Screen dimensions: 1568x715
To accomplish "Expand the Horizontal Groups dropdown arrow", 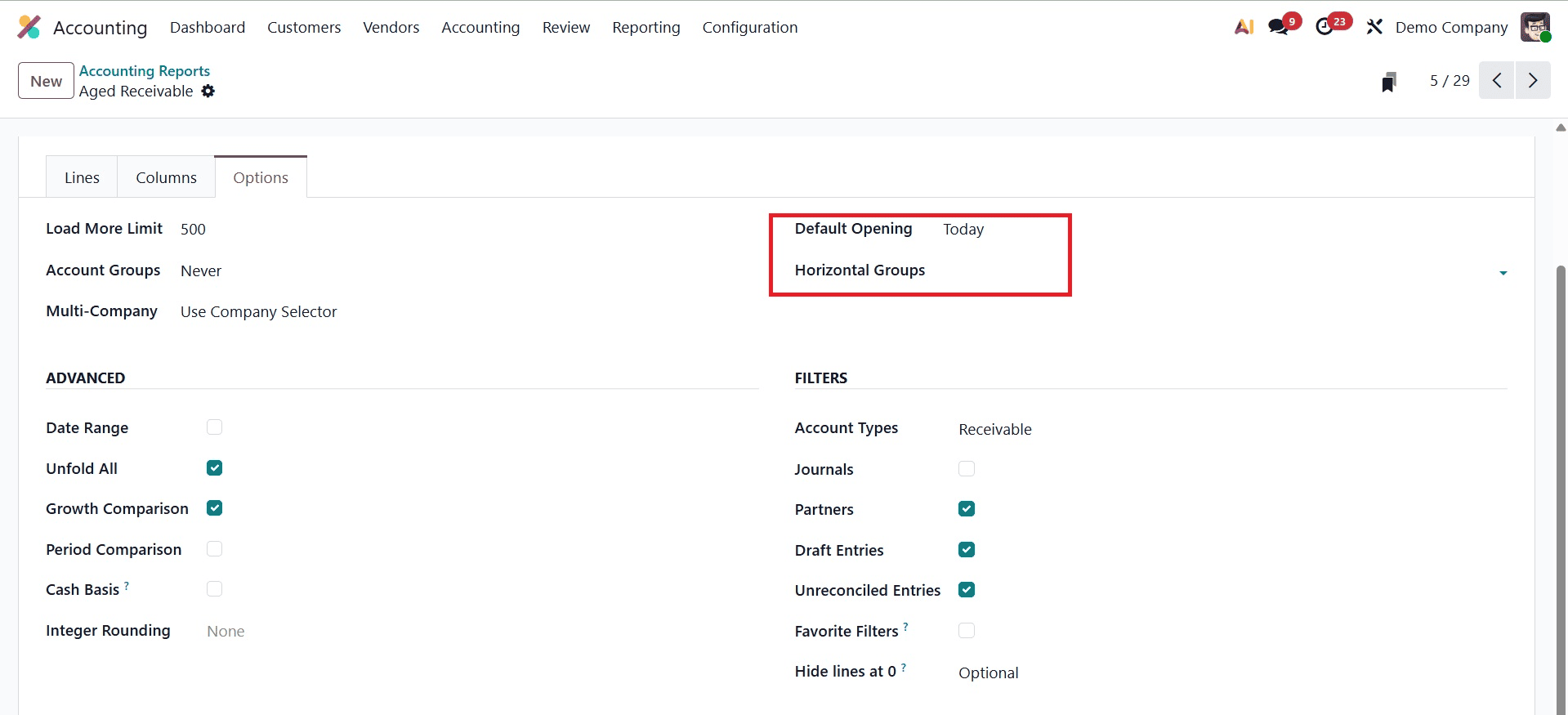I will pos(1503,272).
